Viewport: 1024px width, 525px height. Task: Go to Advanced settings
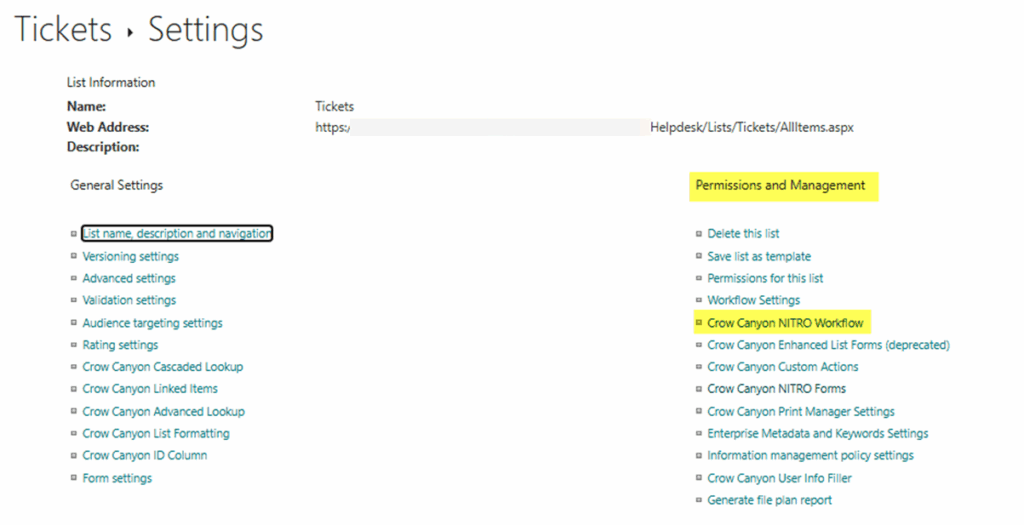tap(128, 279)
